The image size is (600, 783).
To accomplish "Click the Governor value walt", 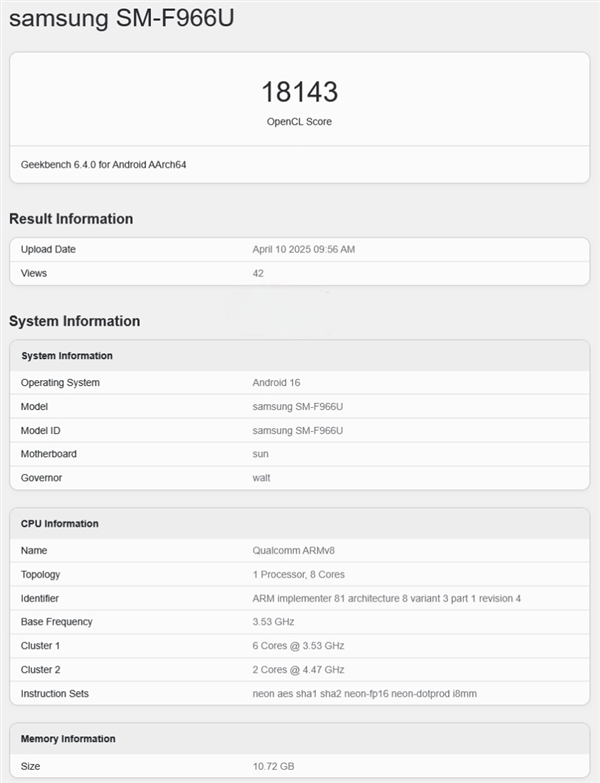I will click(261, 478).
